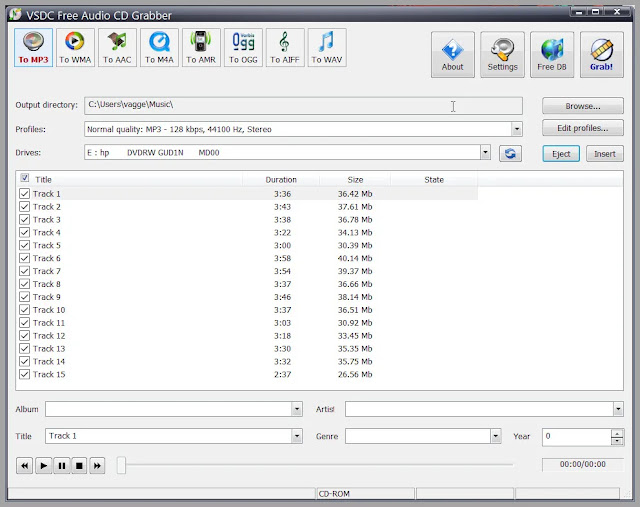Start ripping with the Grab! icon
This screenshot has width=640, height=507.
602,54
